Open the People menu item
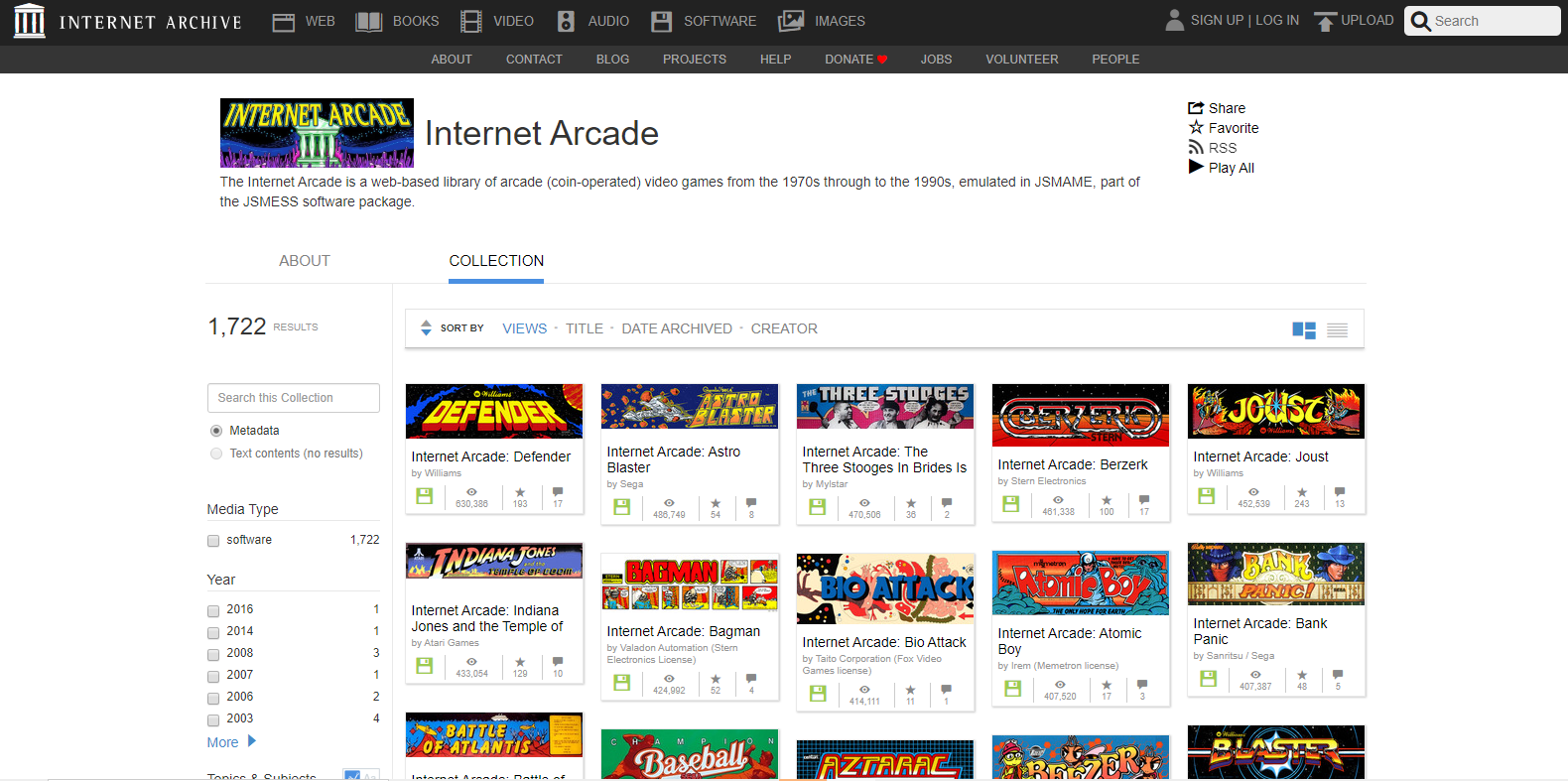Screen dimensions: 1568x781 pos(1115,60)
